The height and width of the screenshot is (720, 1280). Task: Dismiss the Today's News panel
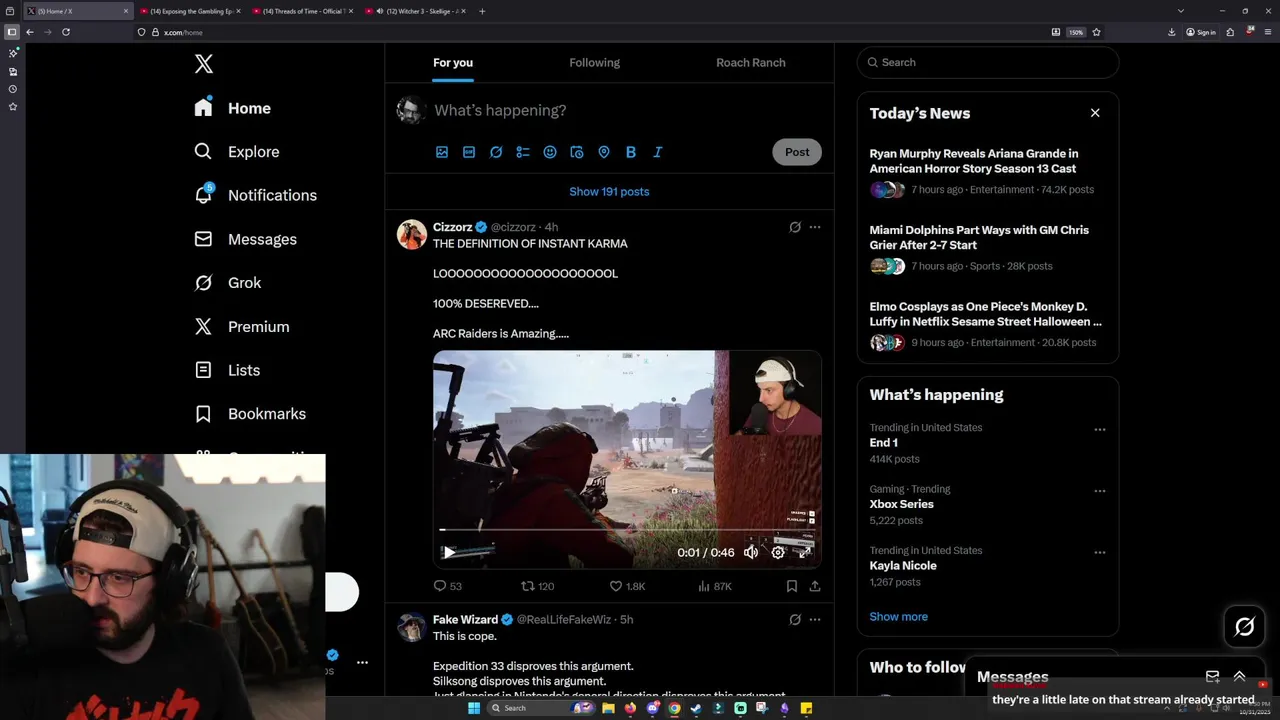(1095, 113)
